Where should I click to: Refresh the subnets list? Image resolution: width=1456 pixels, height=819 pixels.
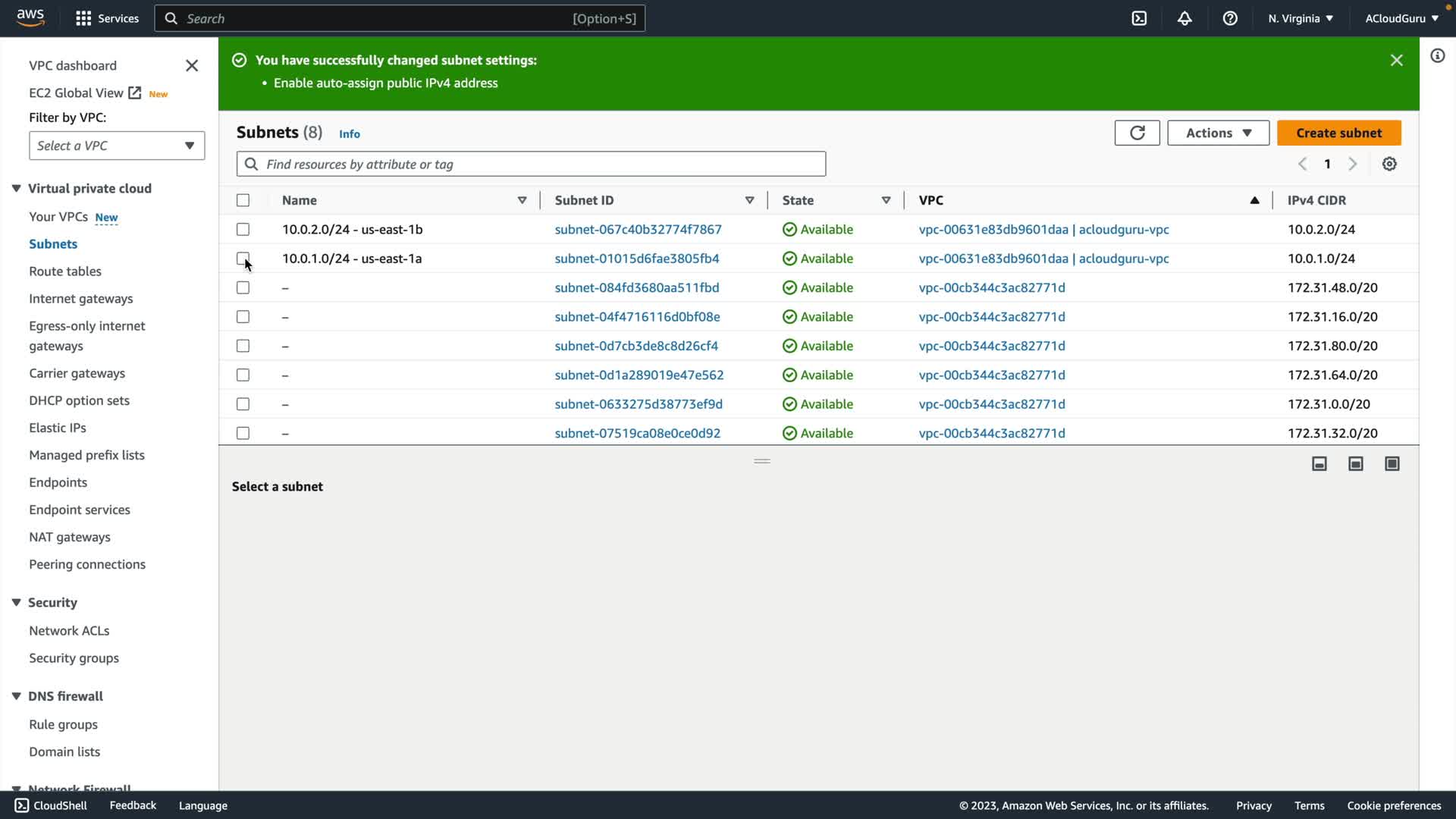(1137, 133)
